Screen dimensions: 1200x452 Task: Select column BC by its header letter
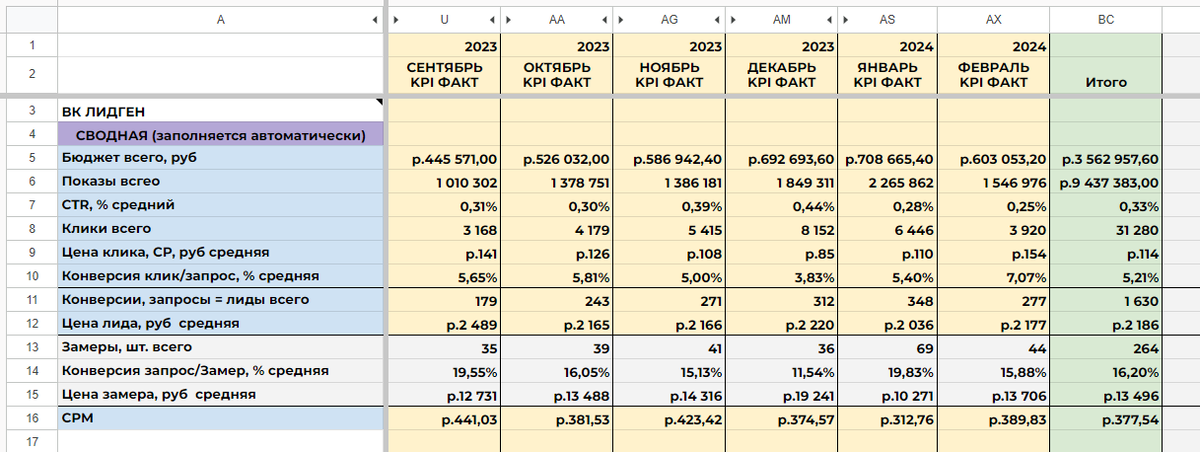(1106, 18)
